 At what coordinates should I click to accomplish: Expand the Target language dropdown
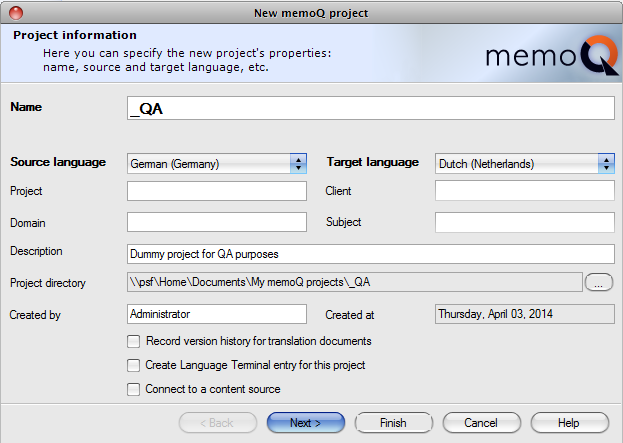coord(524,163)
